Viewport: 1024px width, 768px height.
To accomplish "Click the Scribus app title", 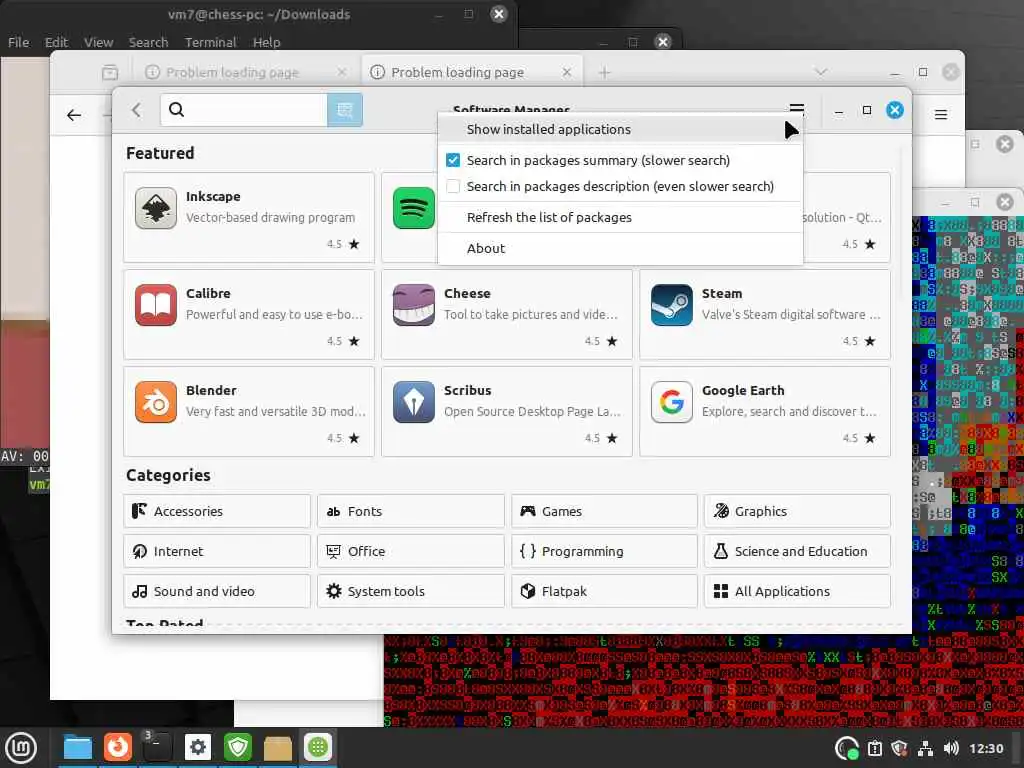I will coord(468,391).
